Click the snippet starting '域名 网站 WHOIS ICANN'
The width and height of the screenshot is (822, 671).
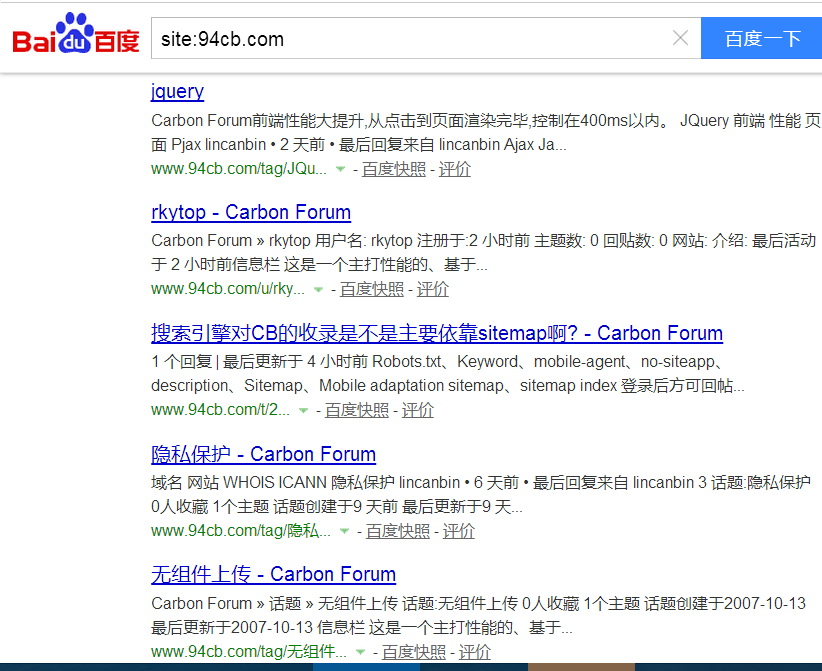(x=481, y=494)
